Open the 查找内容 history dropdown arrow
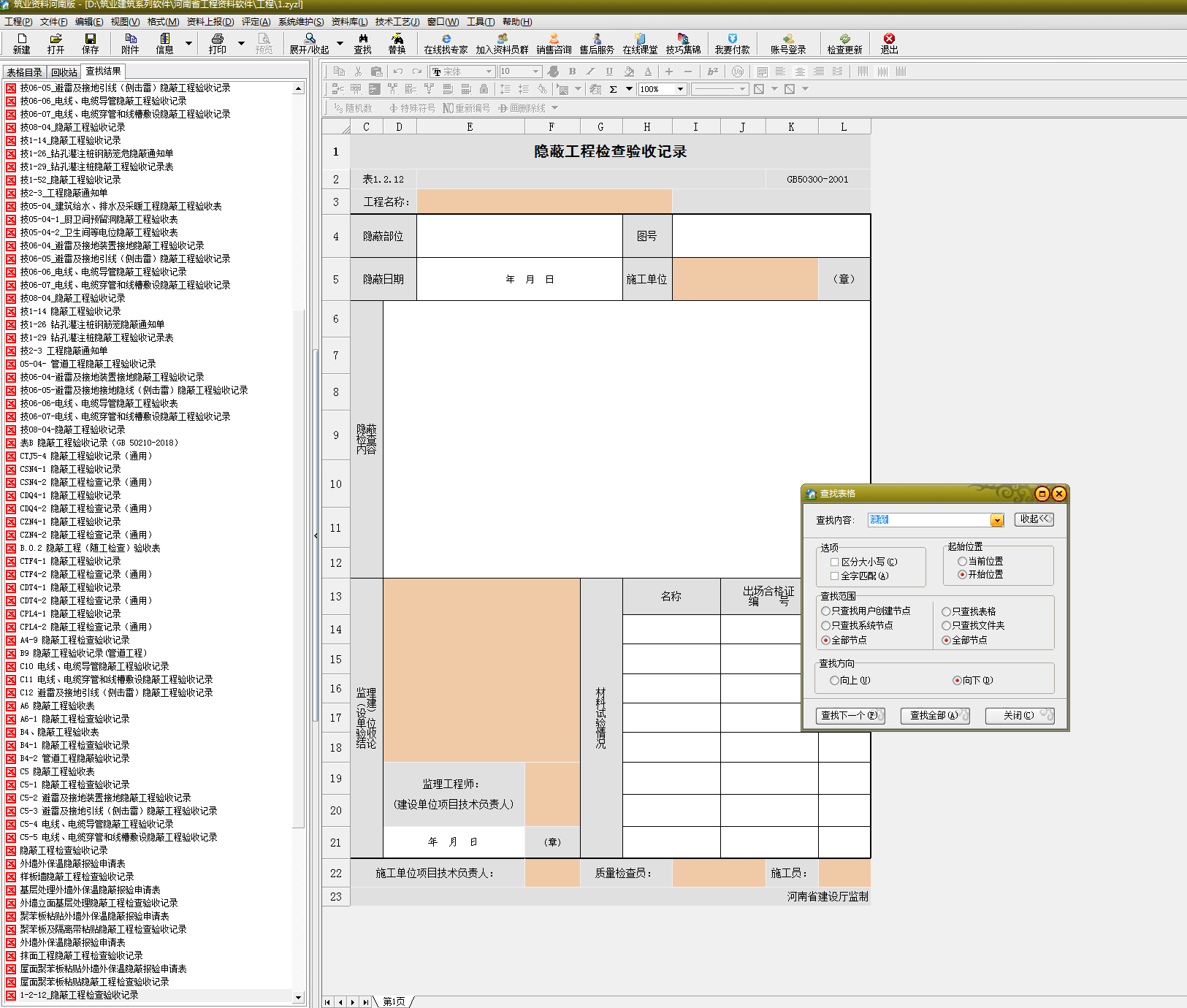The height and width of the screenshot is (1008, 1187). (x=997, y=520)
